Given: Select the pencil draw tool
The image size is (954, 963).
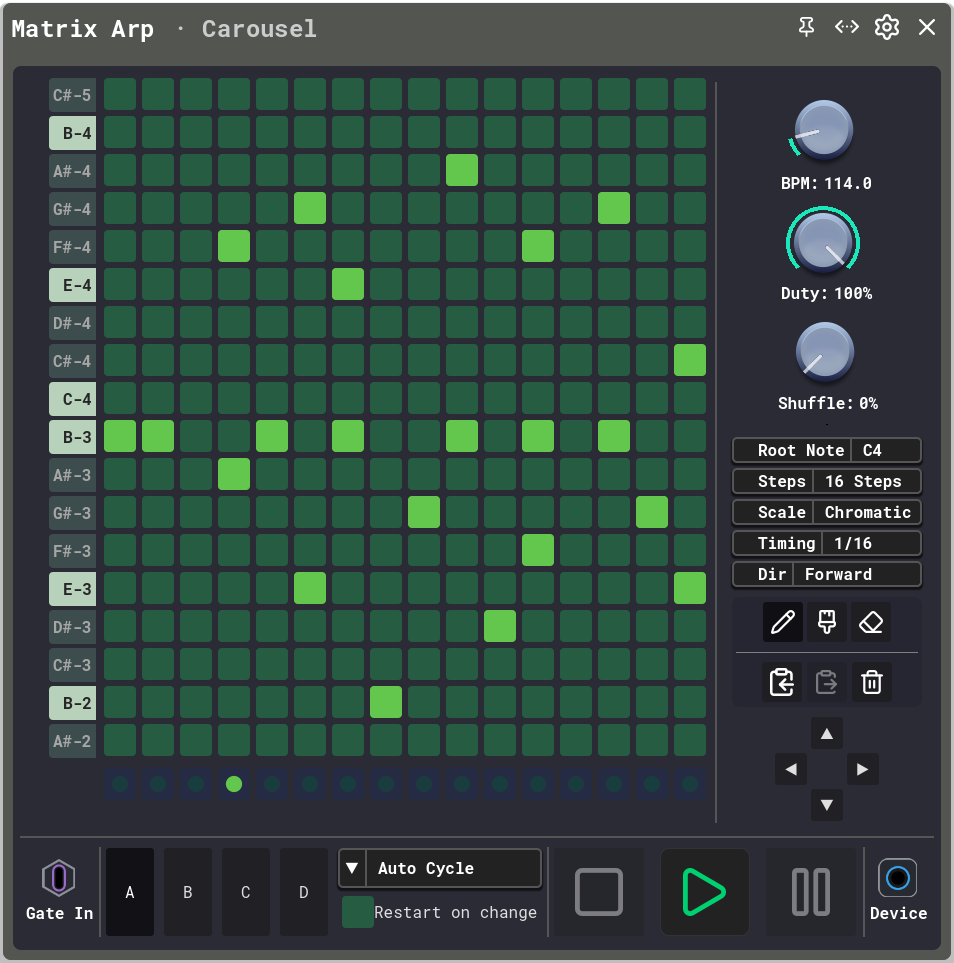Looking at the screenshot, I should point(783,622).
